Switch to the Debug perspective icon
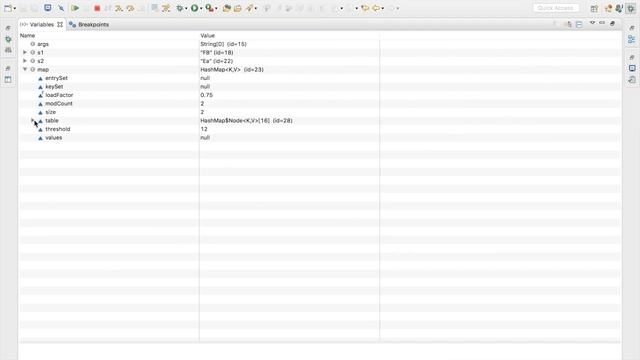Viewport: 640px width, 360px height. coord(631,9)
